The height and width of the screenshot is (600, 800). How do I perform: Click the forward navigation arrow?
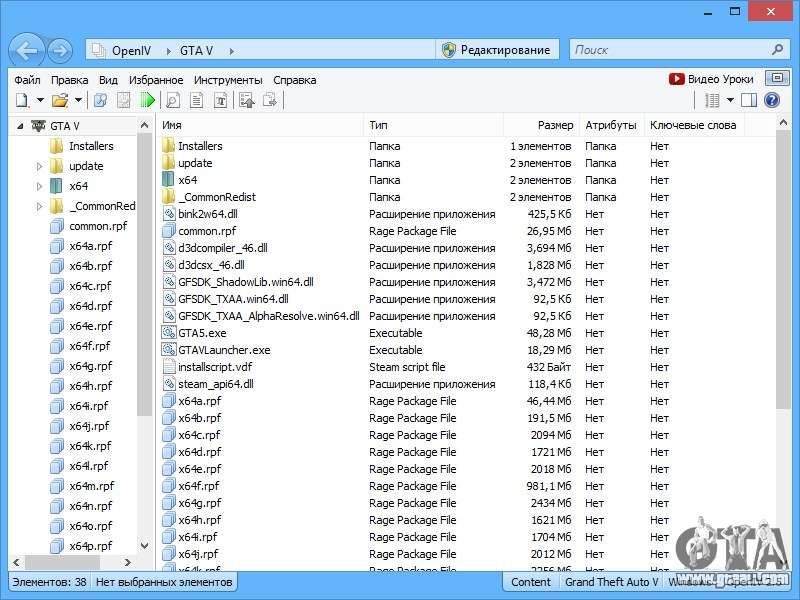coord(60,51)
